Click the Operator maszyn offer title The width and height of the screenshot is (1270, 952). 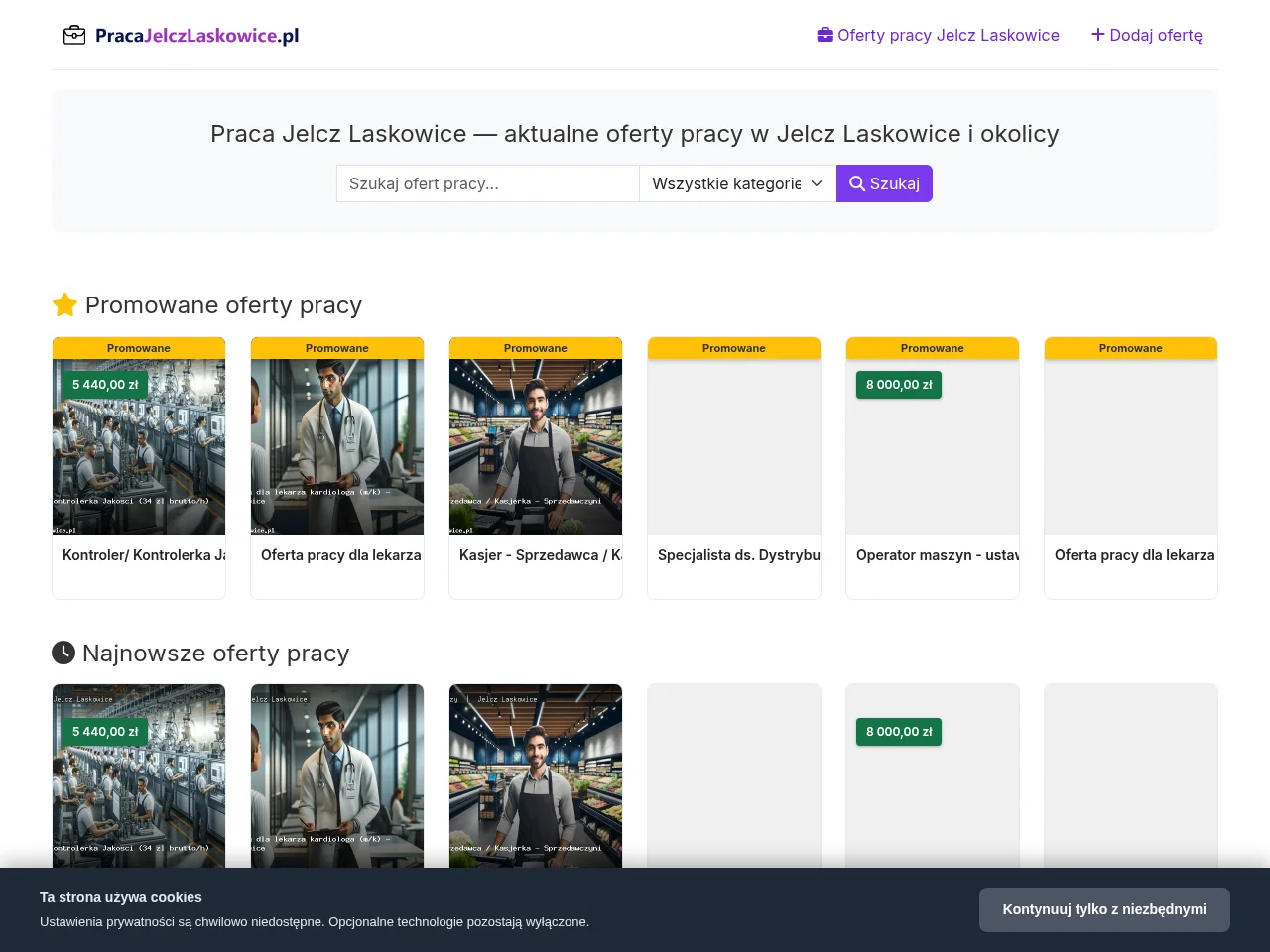[938, 555]
